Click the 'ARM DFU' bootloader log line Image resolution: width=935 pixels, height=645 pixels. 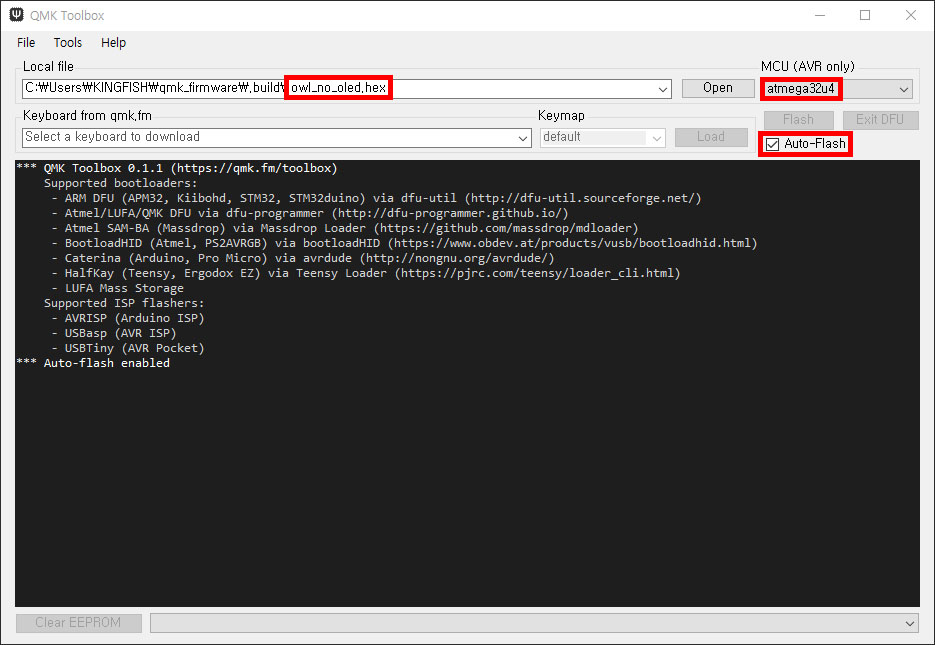376,198
